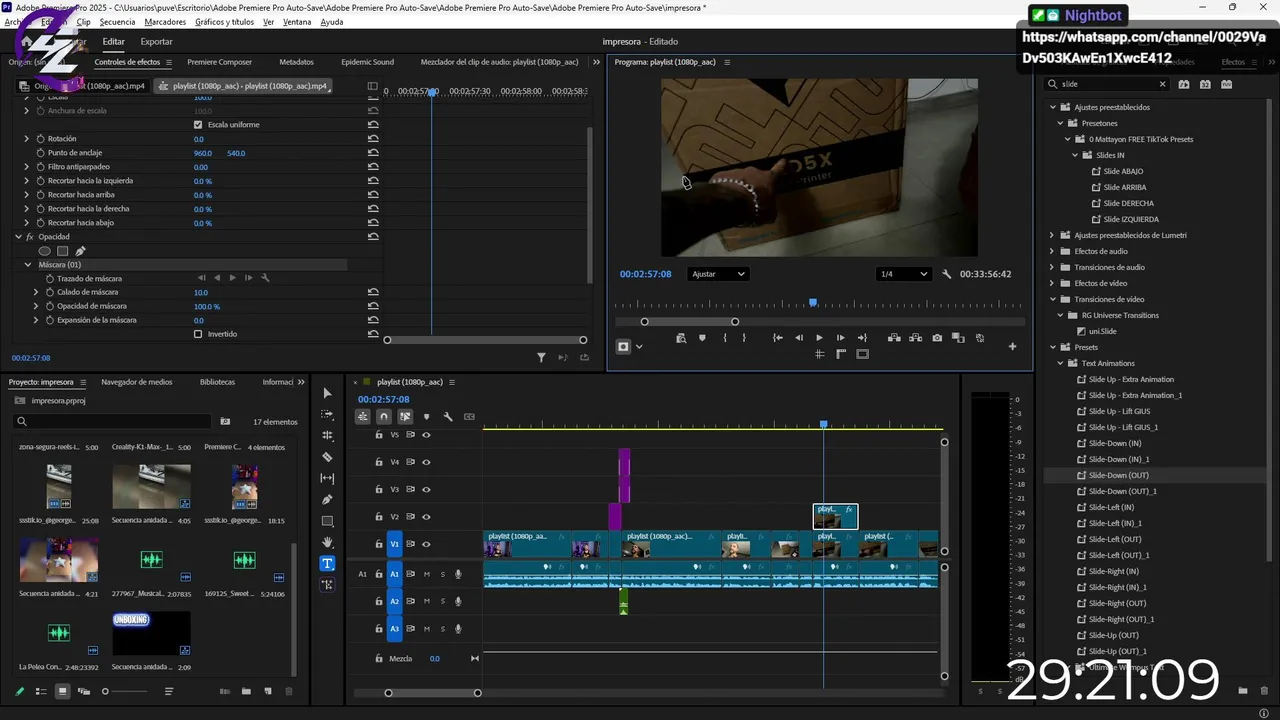Clear the effects search field
The height and width of the screenshot is (720, 1280).
click(1162, 85)
